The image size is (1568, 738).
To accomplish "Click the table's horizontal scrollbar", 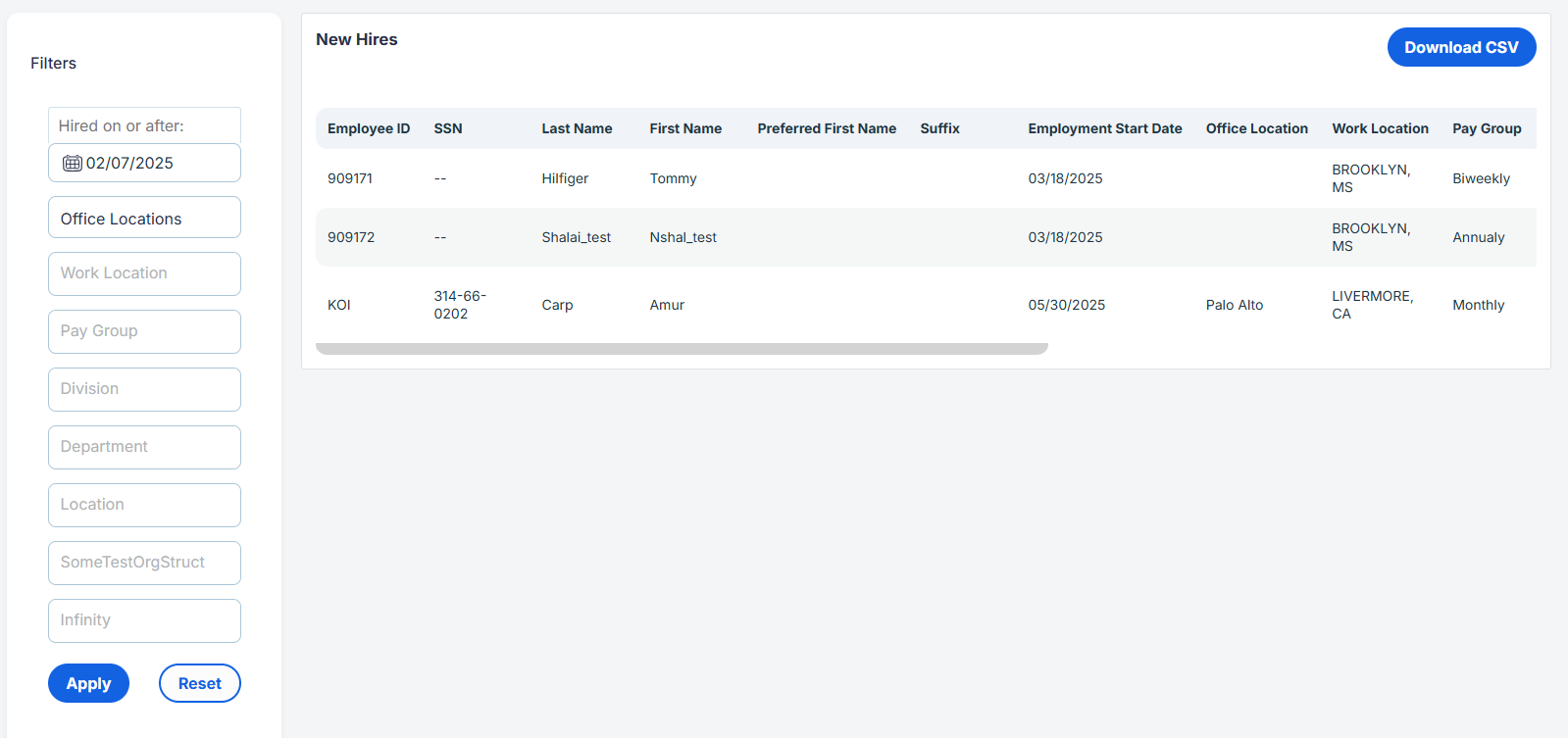I will coord(682,349).
